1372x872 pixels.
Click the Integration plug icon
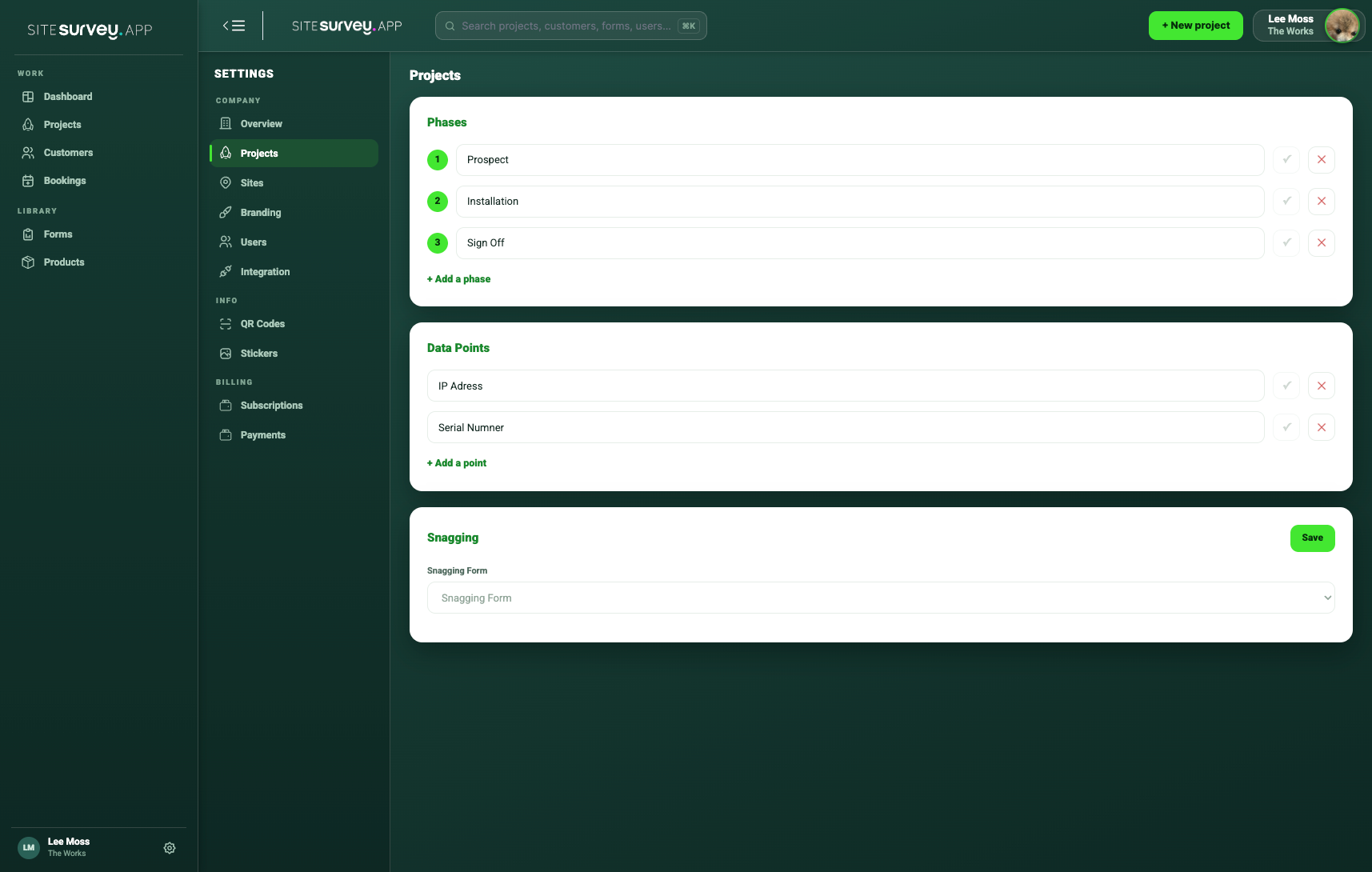(x=226, y=272)
